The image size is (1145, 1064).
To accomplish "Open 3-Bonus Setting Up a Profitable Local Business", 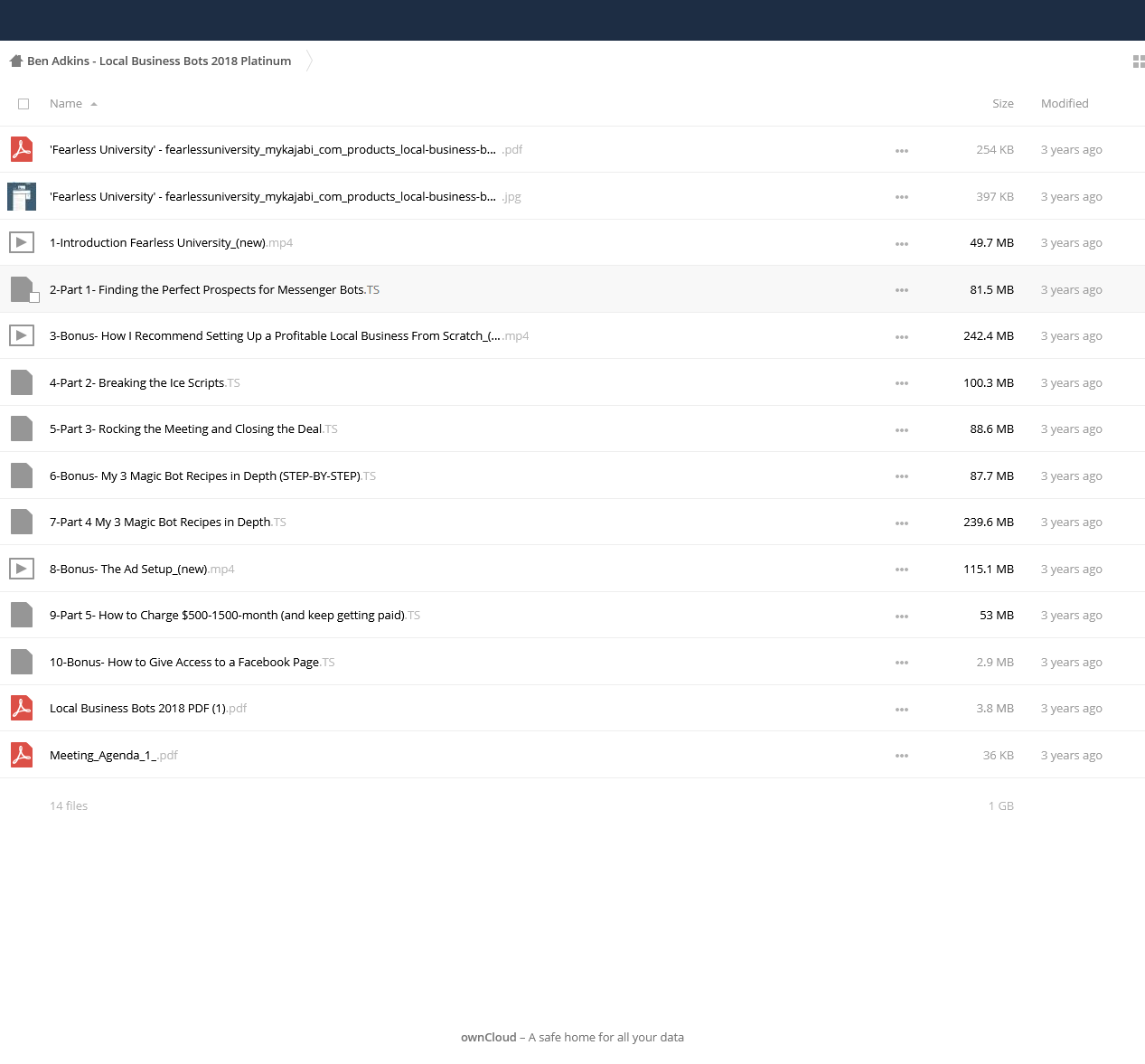I will (289, 336).
